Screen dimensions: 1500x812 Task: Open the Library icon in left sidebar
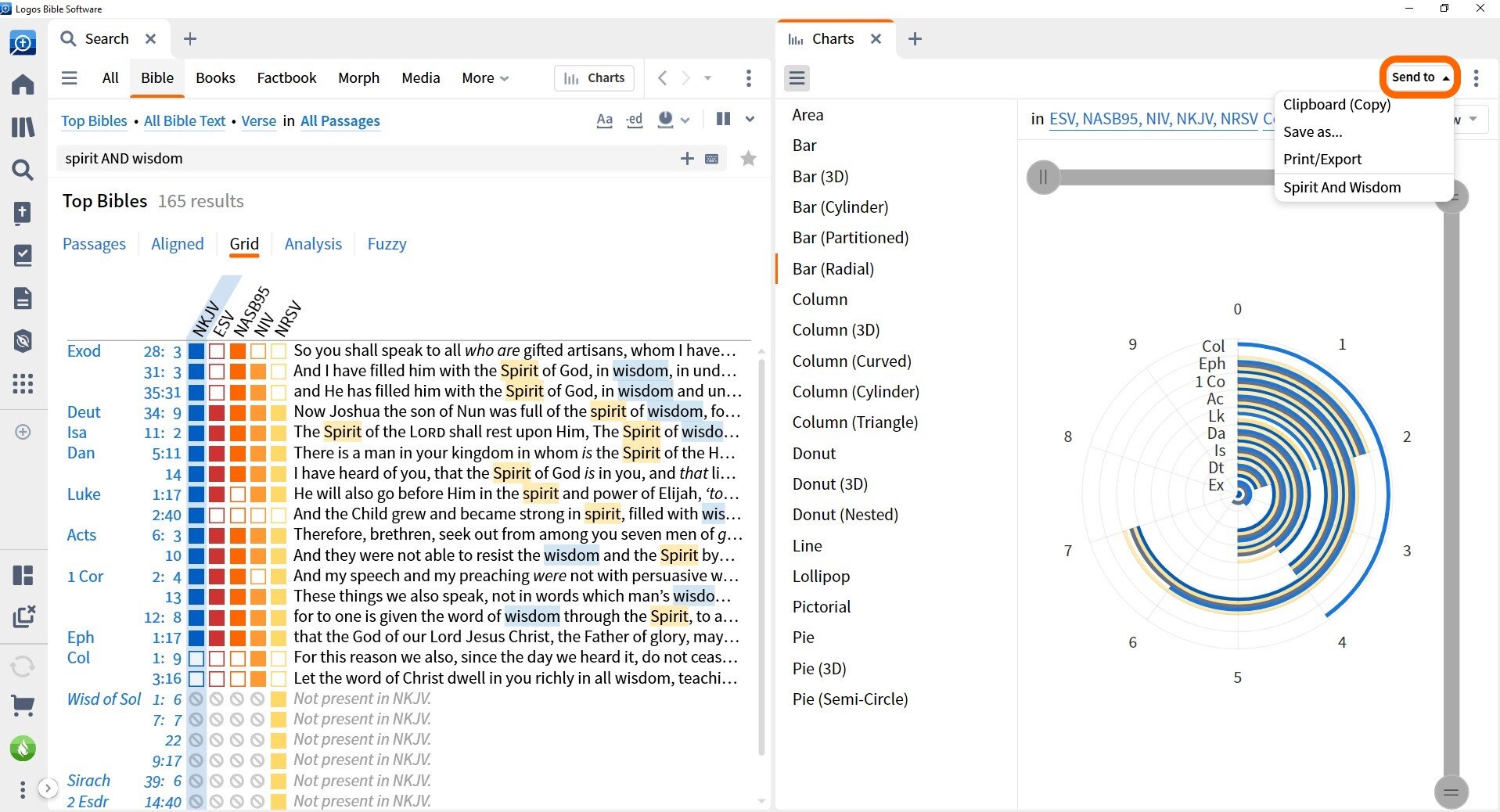click(x=23, y=127)
